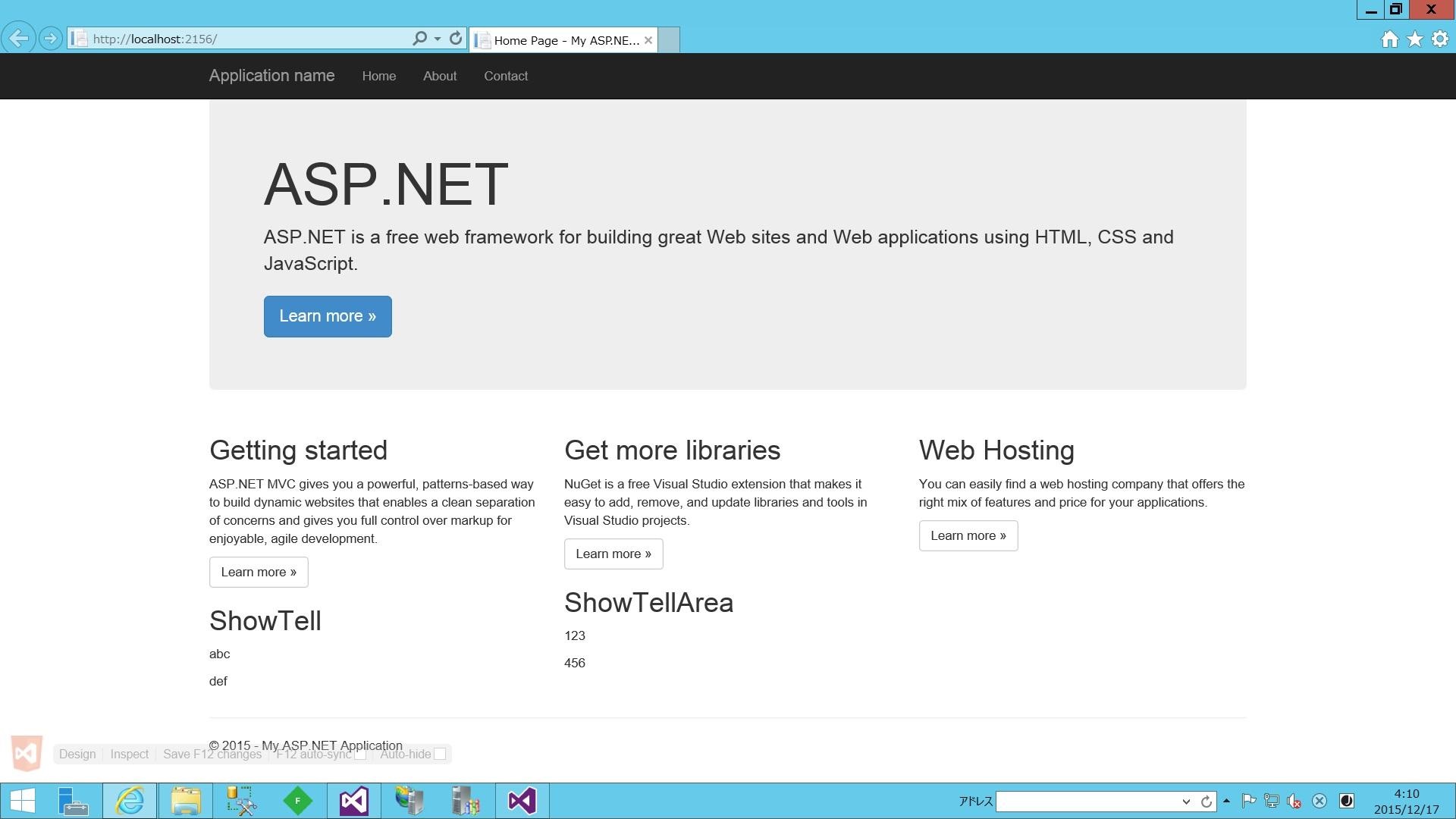Click the browser forward arrow button
The width and height of the screenshot is (1456, 819).
[50, 39]
